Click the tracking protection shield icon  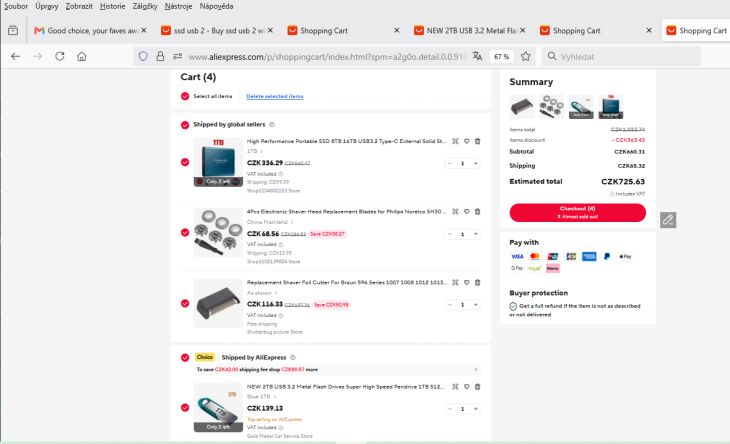143,56
